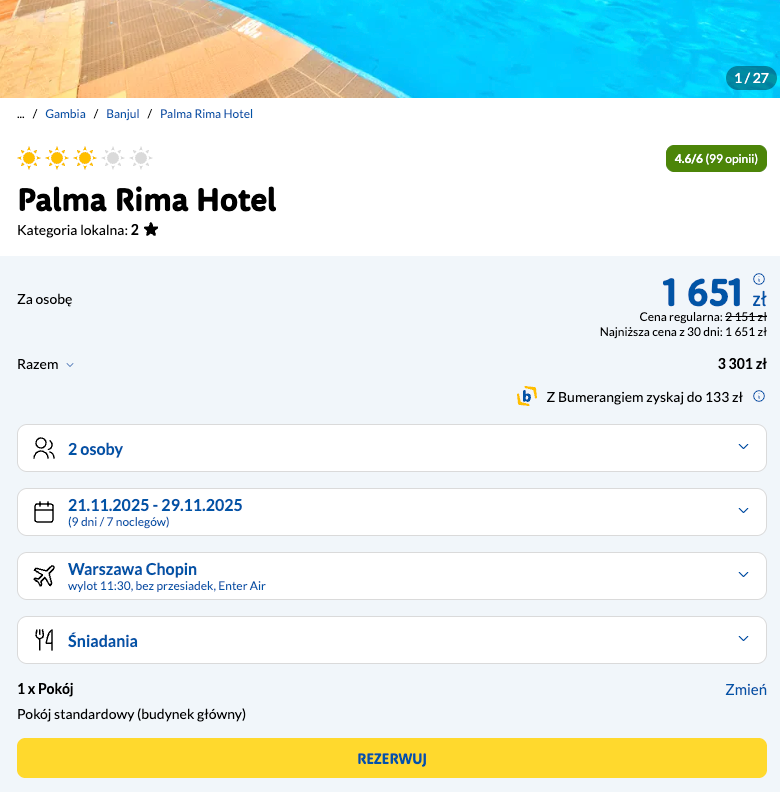Viewport: 780px width, 792px height.
Task: Click the airplane icon
Action: pyautogui.click(x=44, y=576)
